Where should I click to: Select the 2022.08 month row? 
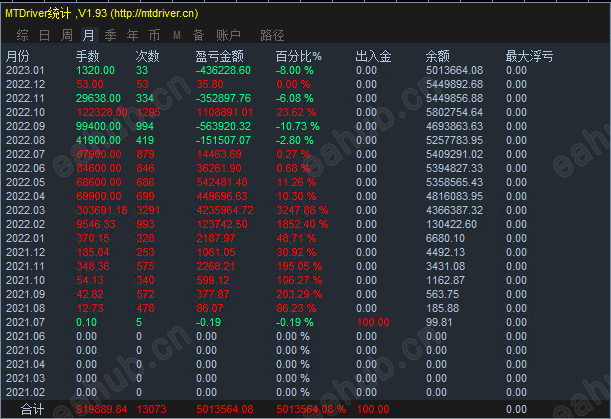(306, 140)
